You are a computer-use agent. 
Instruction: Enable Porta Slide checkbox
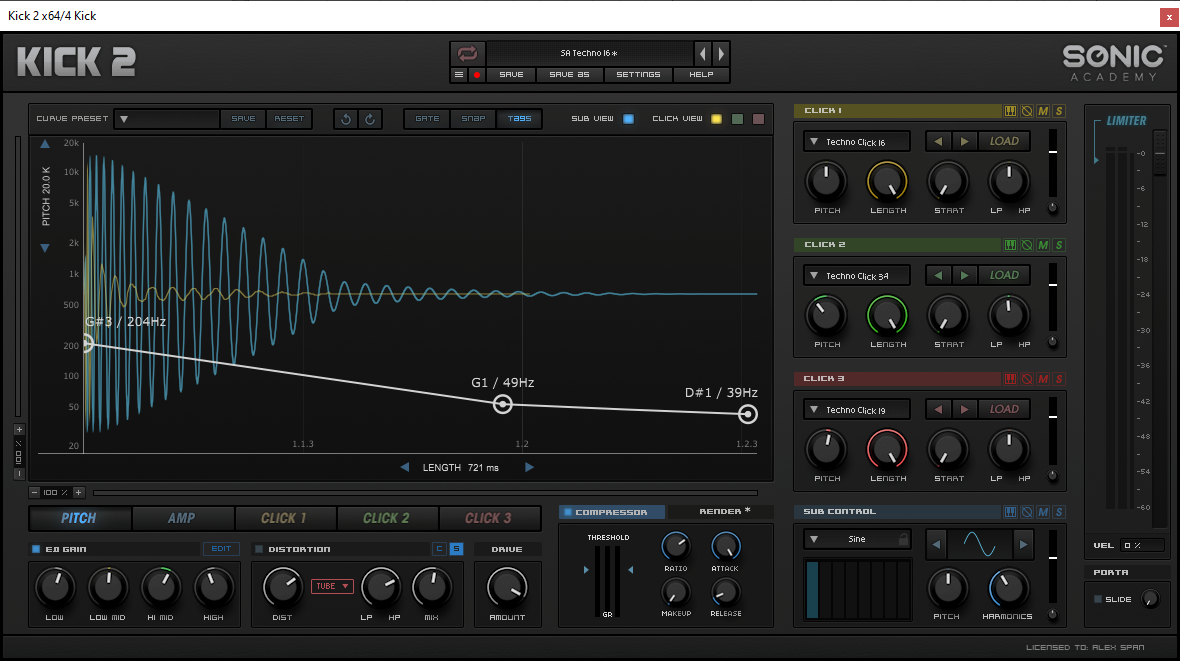[x=1098, y=599]
